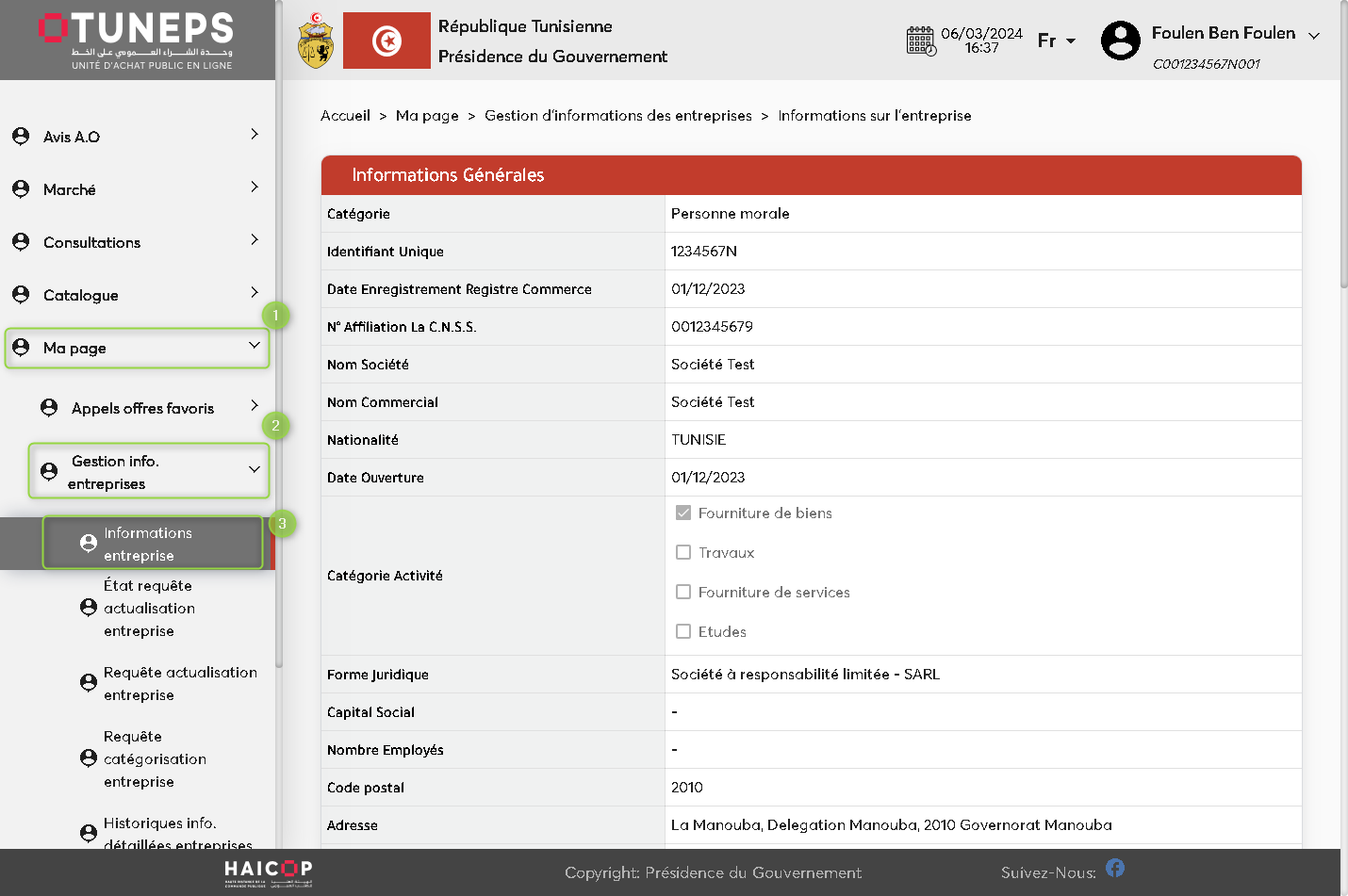Collapse the Ma page sidebar section
This screenshot has height=896, width=1348.
click(254, 346)
